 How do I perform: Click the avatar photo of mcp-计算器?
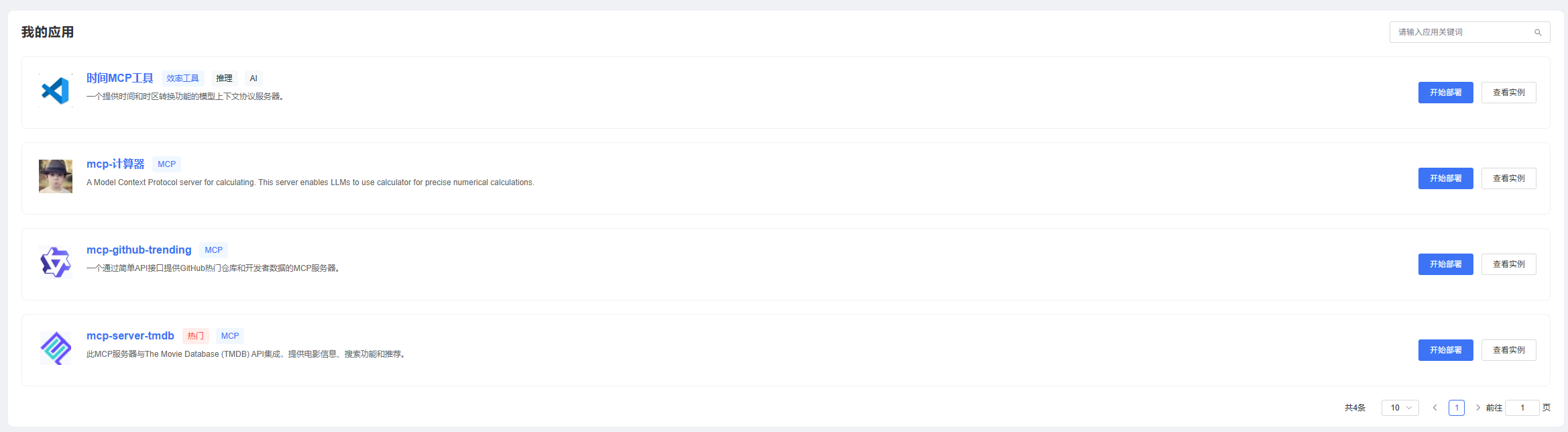pos(56,176)
